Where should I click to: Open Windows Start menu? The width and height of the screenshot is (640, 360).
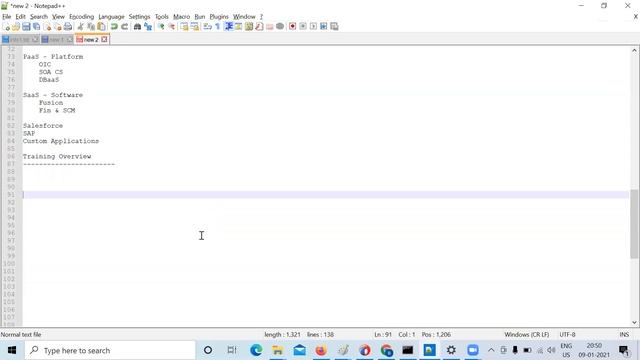tap(12, 350)
